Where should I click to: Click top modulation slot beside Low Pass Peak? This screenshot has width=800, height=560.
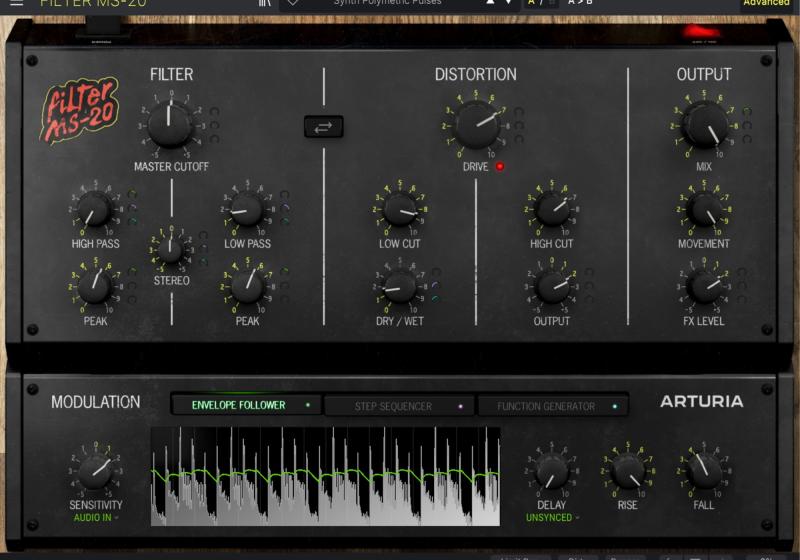[x=285, y=271]
